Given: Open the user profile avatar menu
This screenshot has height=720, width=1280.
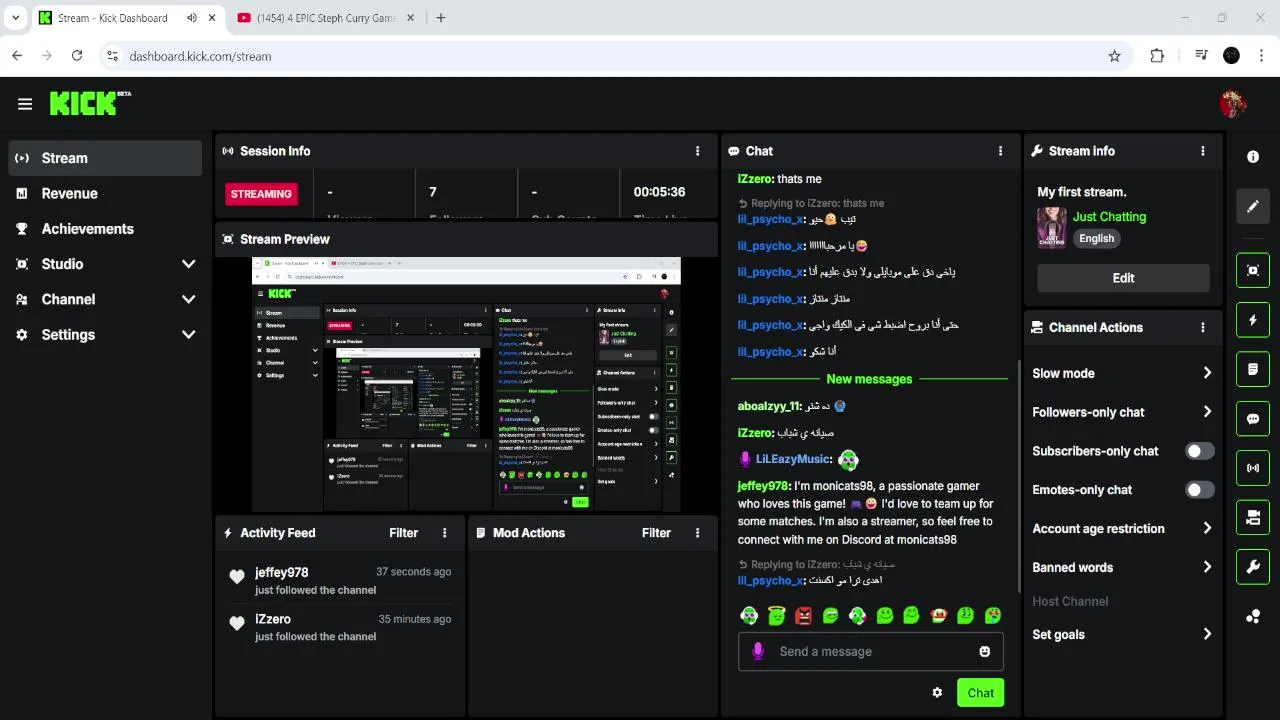Looking at the screenshot, I should [1232, 103].
